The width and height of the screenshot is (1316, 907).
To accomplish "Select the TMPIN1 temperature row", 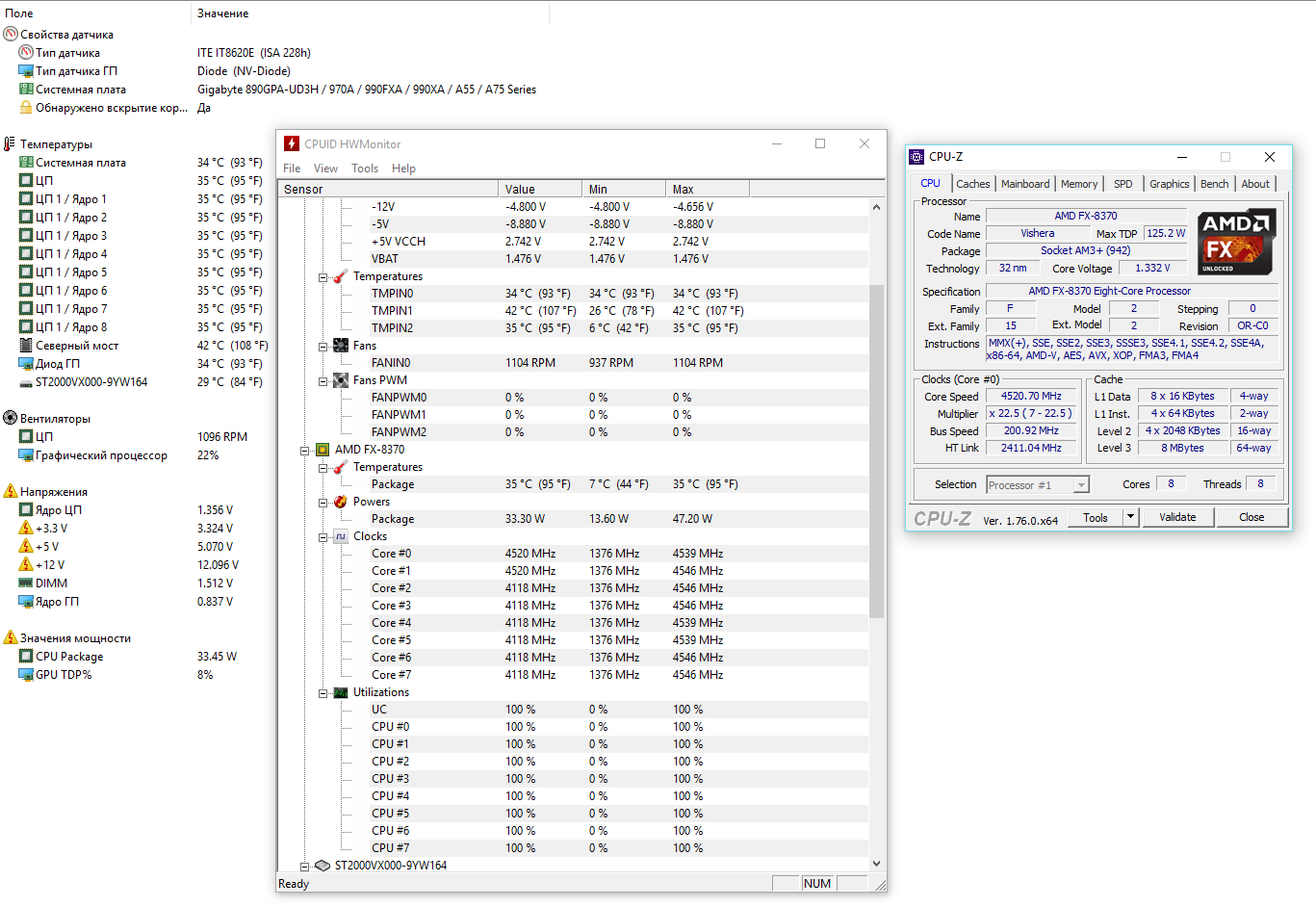I will click(x=573, y=311).
